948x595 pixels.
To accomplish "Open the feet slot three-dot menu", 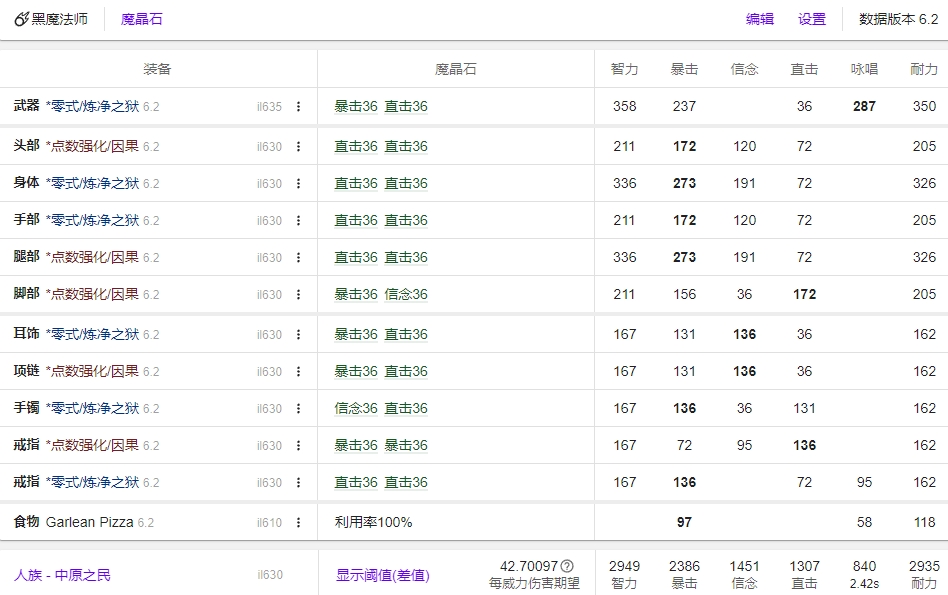I will (298, 294).
